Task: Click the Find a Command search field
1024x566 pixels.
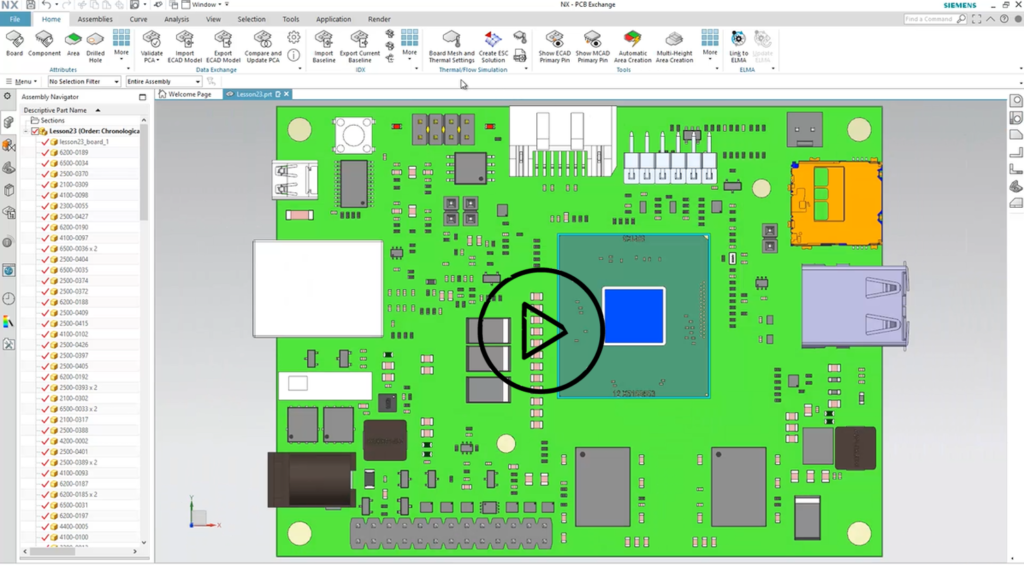Action: click(x=939, y=19)
